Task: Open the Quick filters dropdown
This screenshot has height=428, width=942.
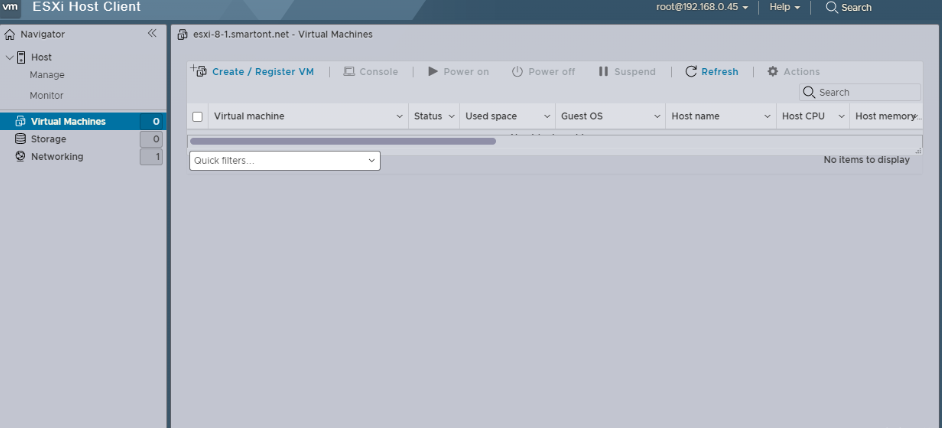Action: [285, 160]
